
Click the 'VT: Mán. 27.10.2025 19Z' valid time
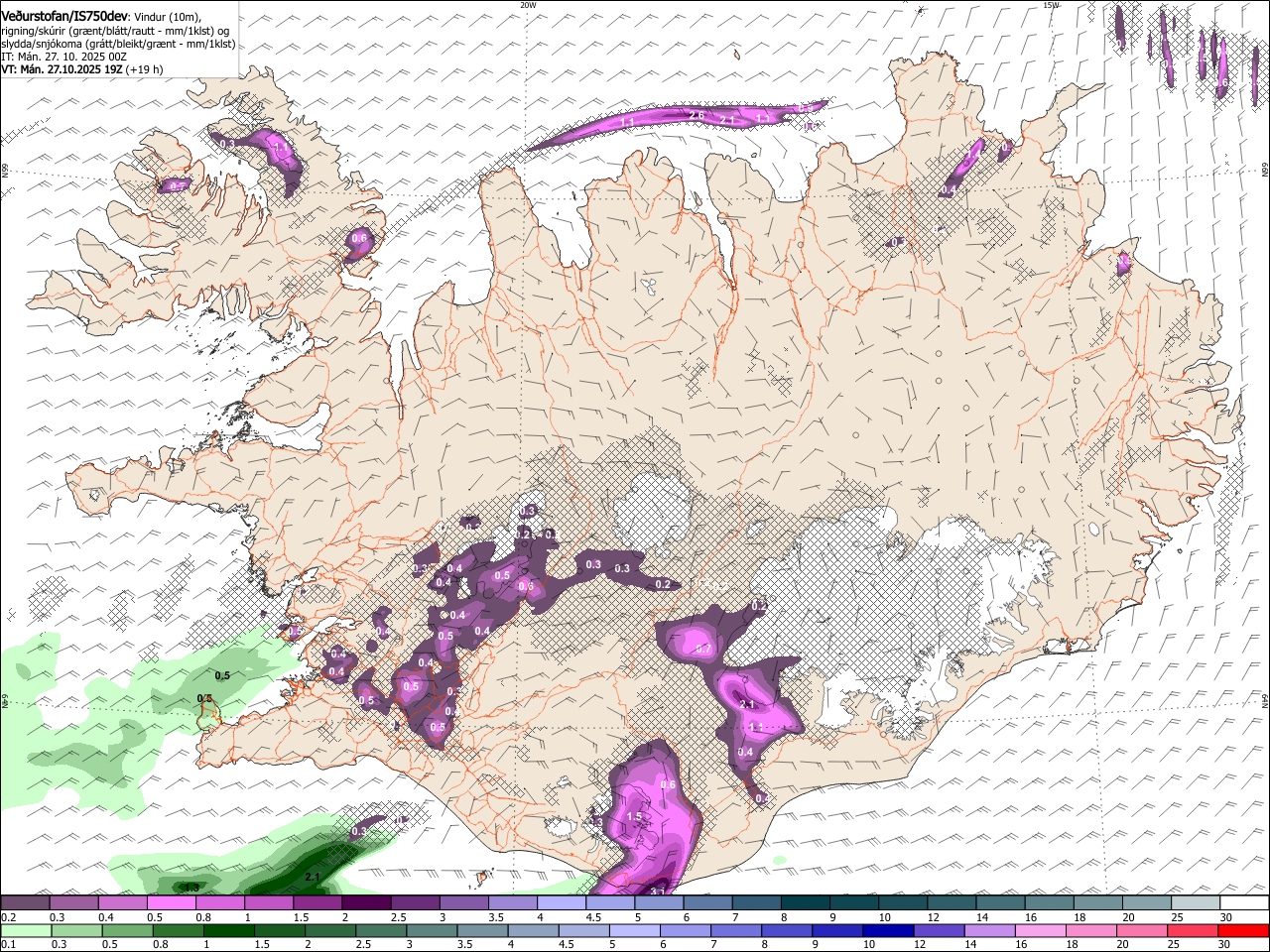[62, 69]
